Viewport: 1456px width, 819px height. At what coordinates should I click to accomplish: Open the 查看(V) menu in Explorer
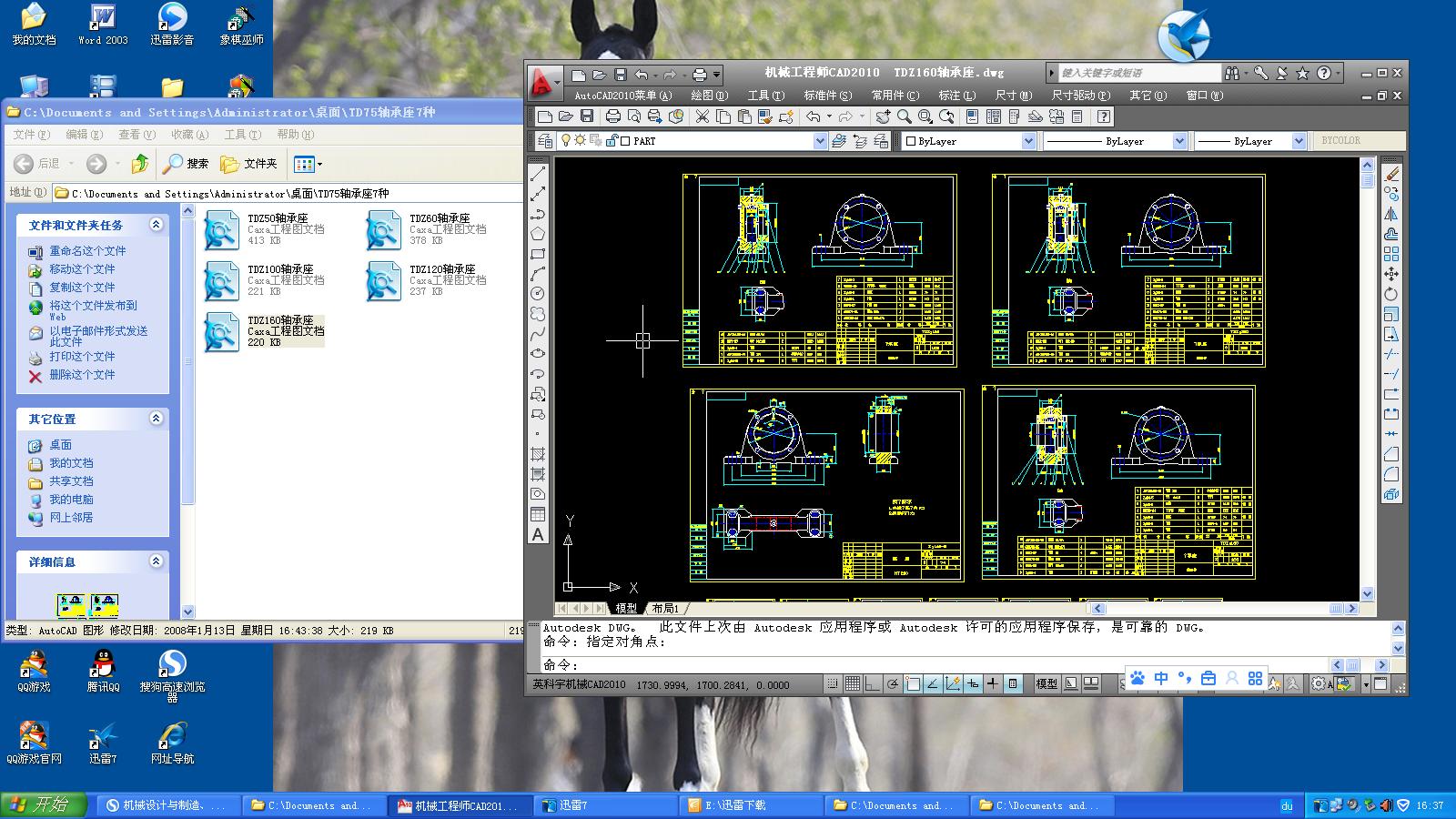136,135
